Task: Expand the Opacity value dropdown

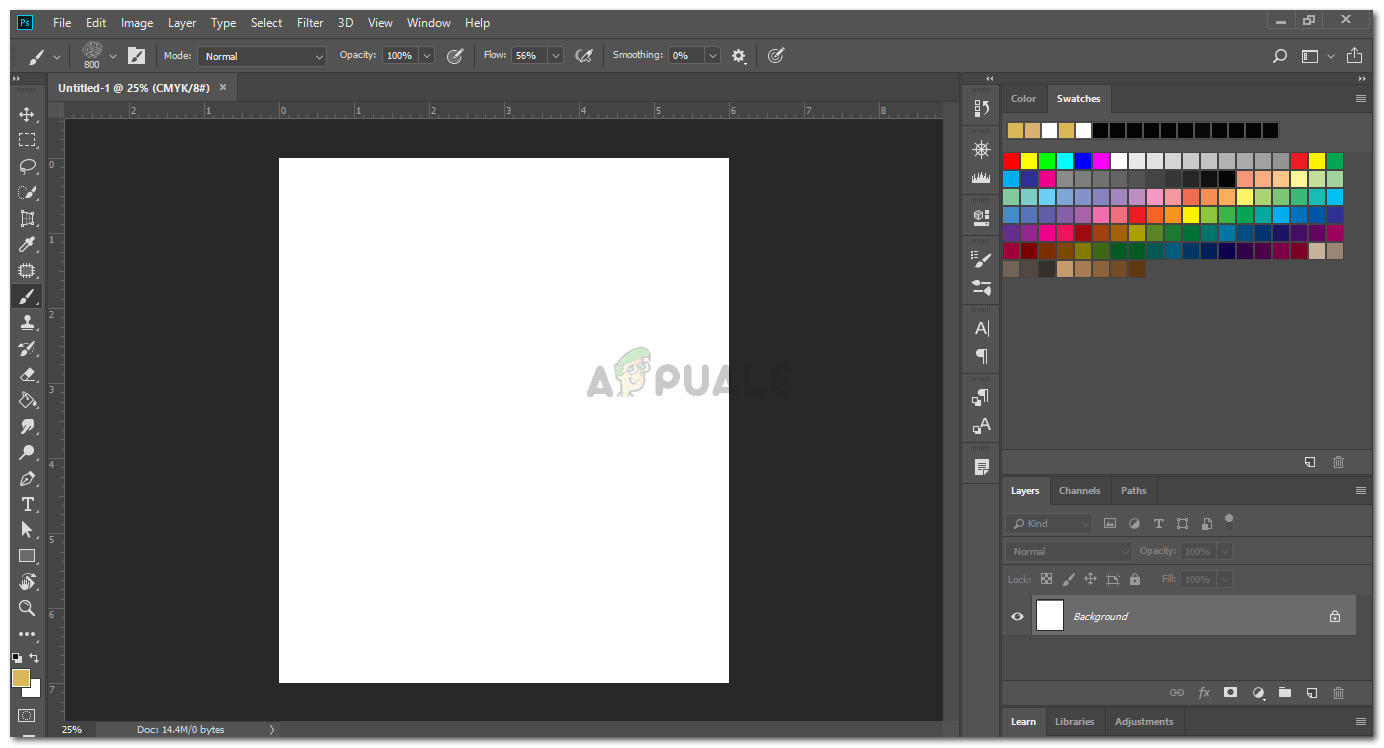Action: pyautogui.click(x=427, y=56)
